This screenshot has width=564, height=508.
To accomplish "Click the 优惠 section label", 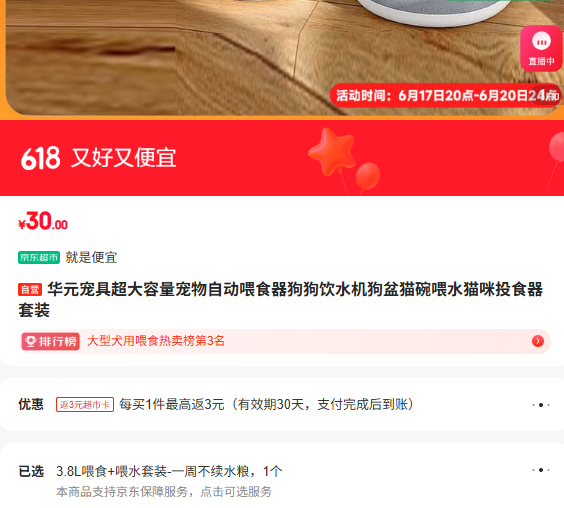I will tap(31, 404).
